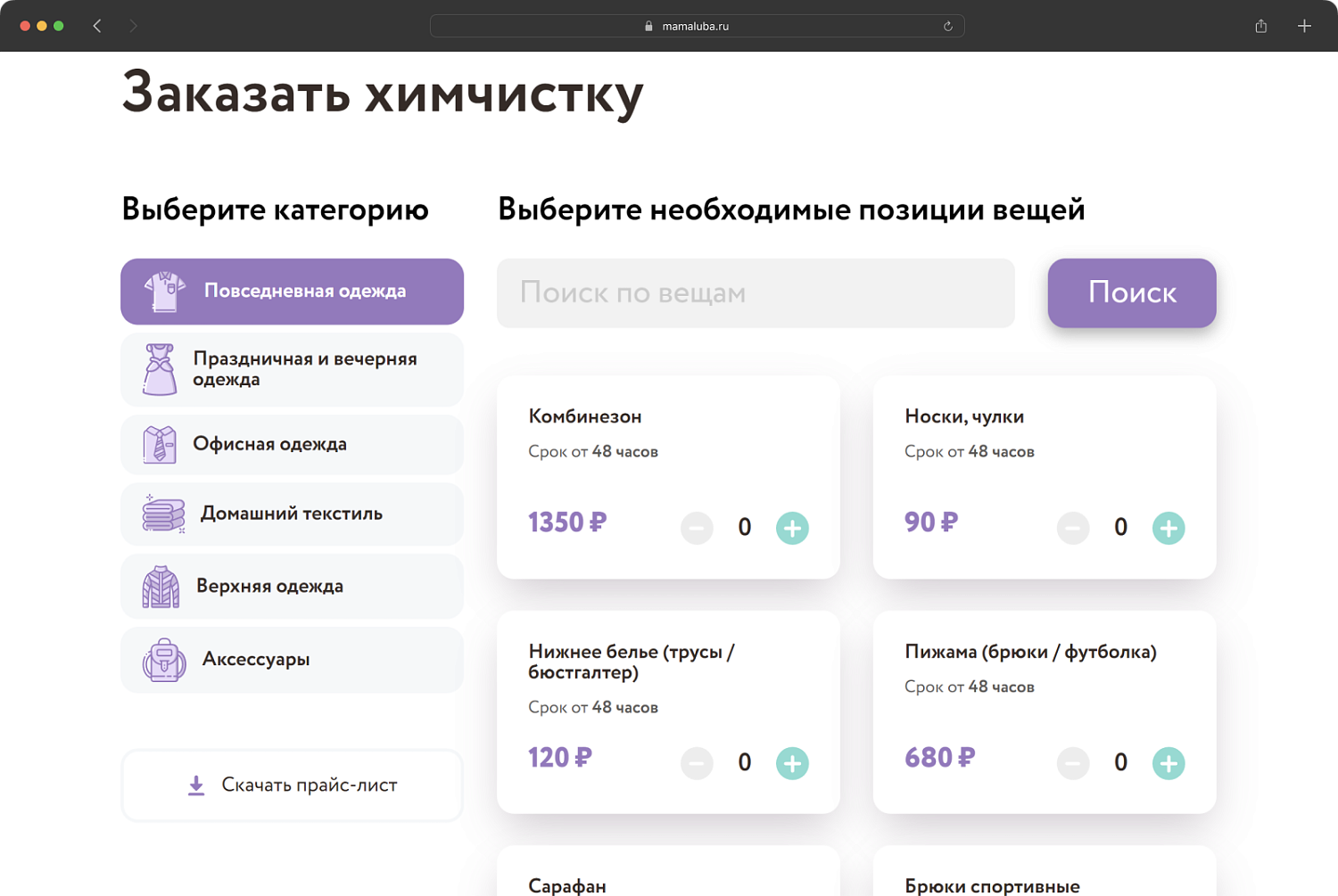The height and width of the screenshot is (896, 1338).
Task: Increment the Комбинезон quantity
Action: pyautogui.click(x=792, y=528)
